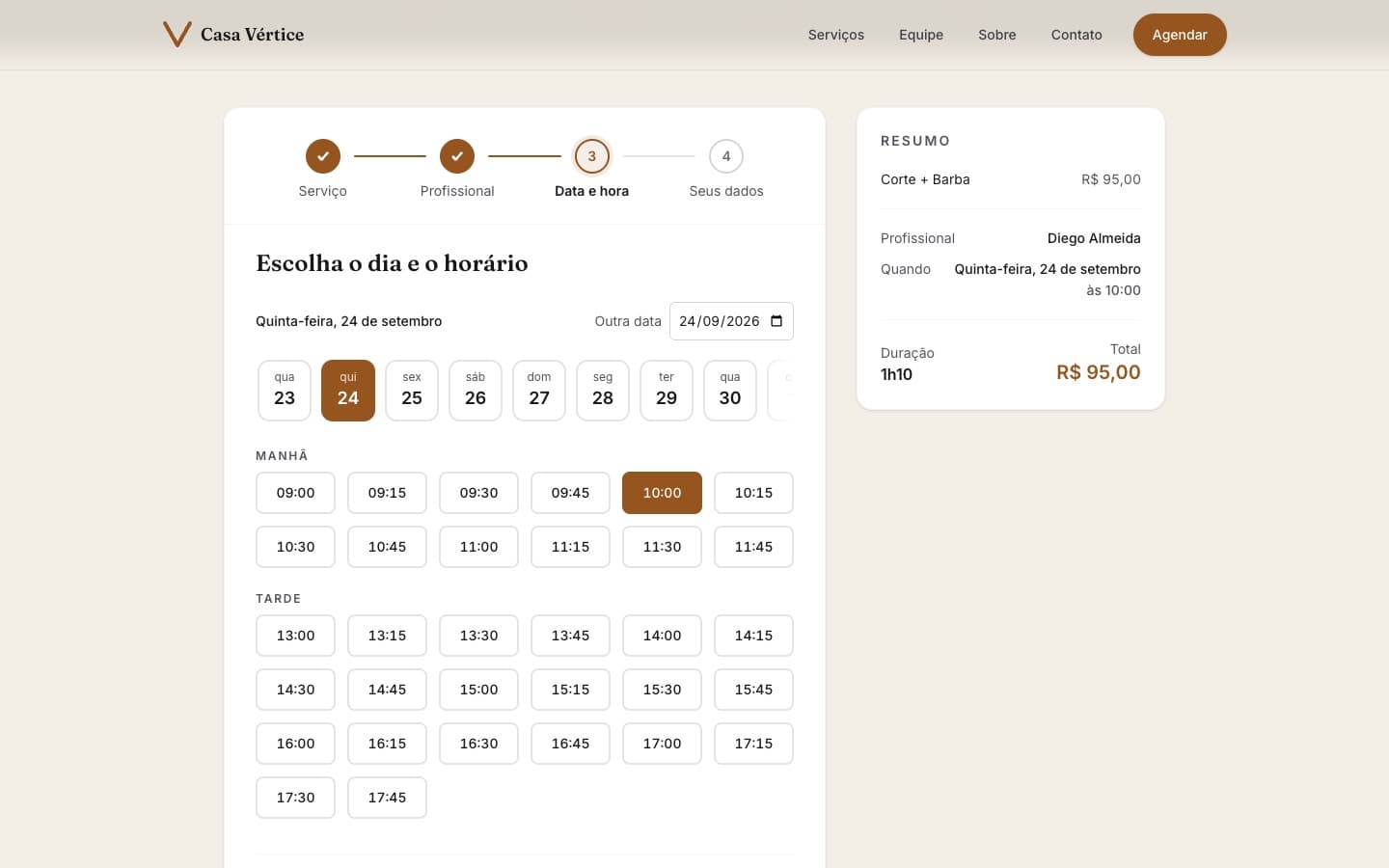Book the 13:00 afternoon slot

pos(295,636)
